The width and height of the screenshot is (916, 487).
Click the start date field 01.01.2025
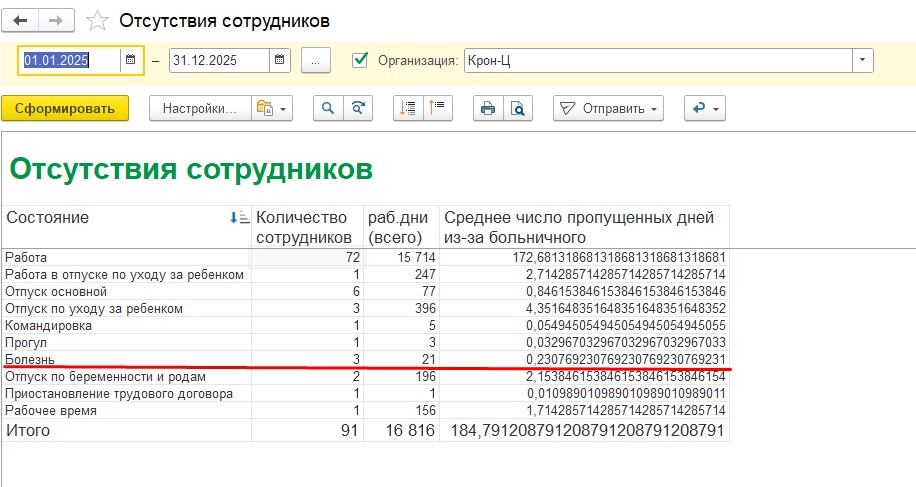coord(70,60)
